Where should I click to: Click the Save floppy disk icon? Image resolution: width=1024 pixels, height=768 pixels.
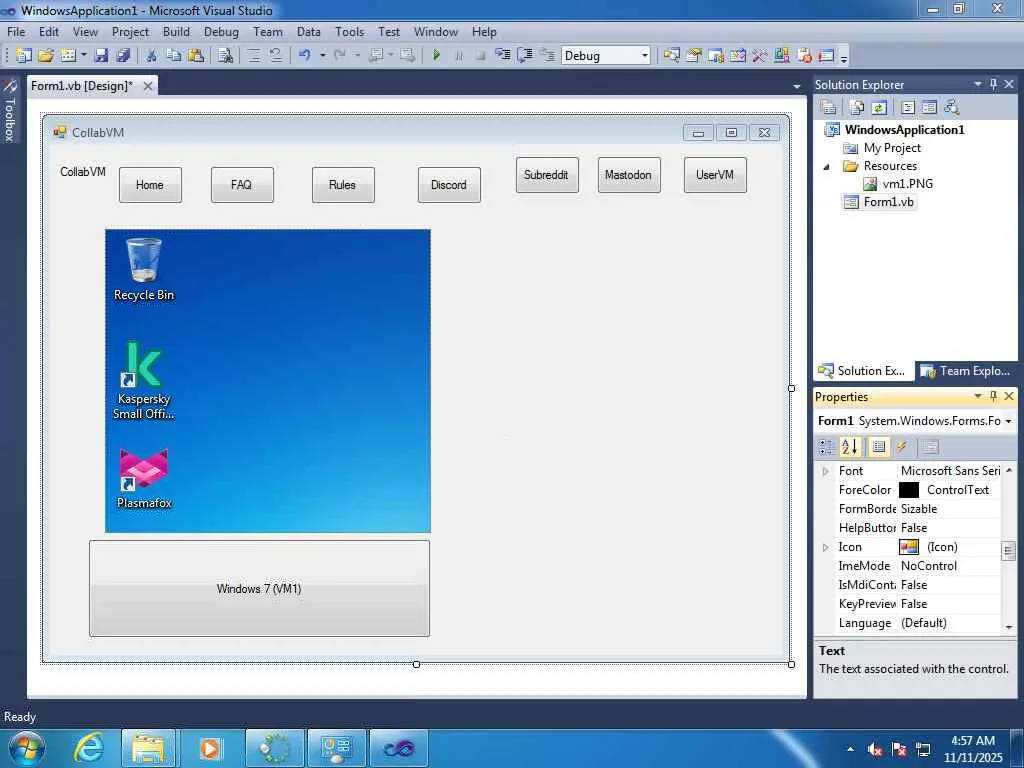pos(101,56)
